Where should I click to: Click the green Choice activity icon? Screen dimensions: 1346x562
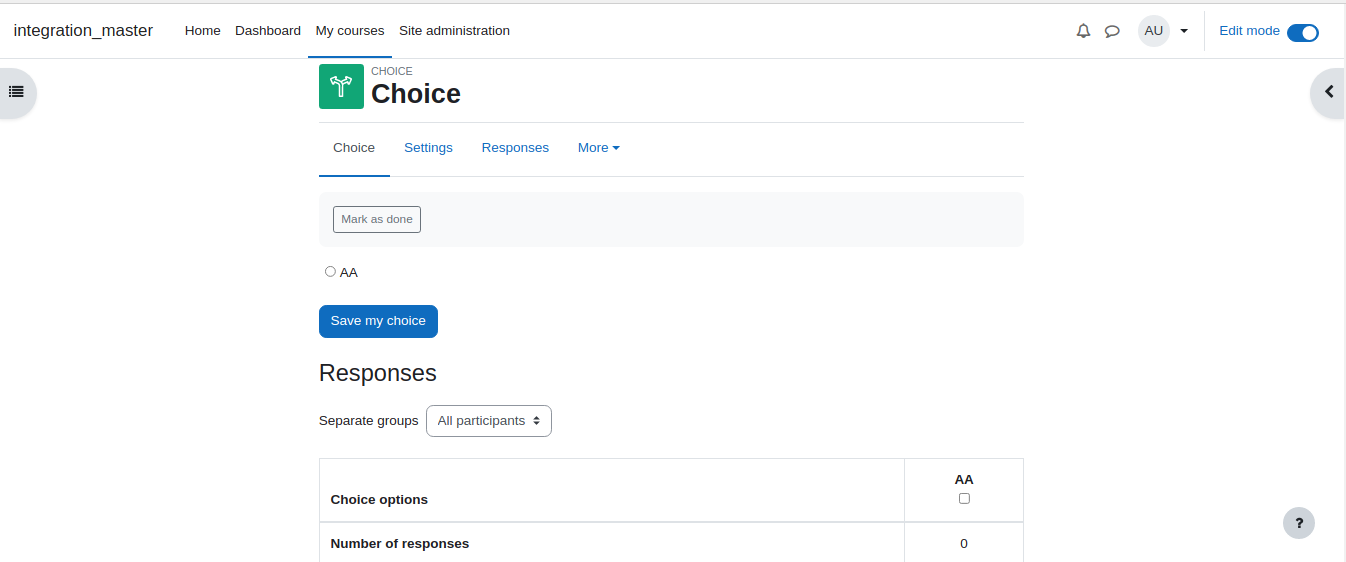tap(341, 86)
